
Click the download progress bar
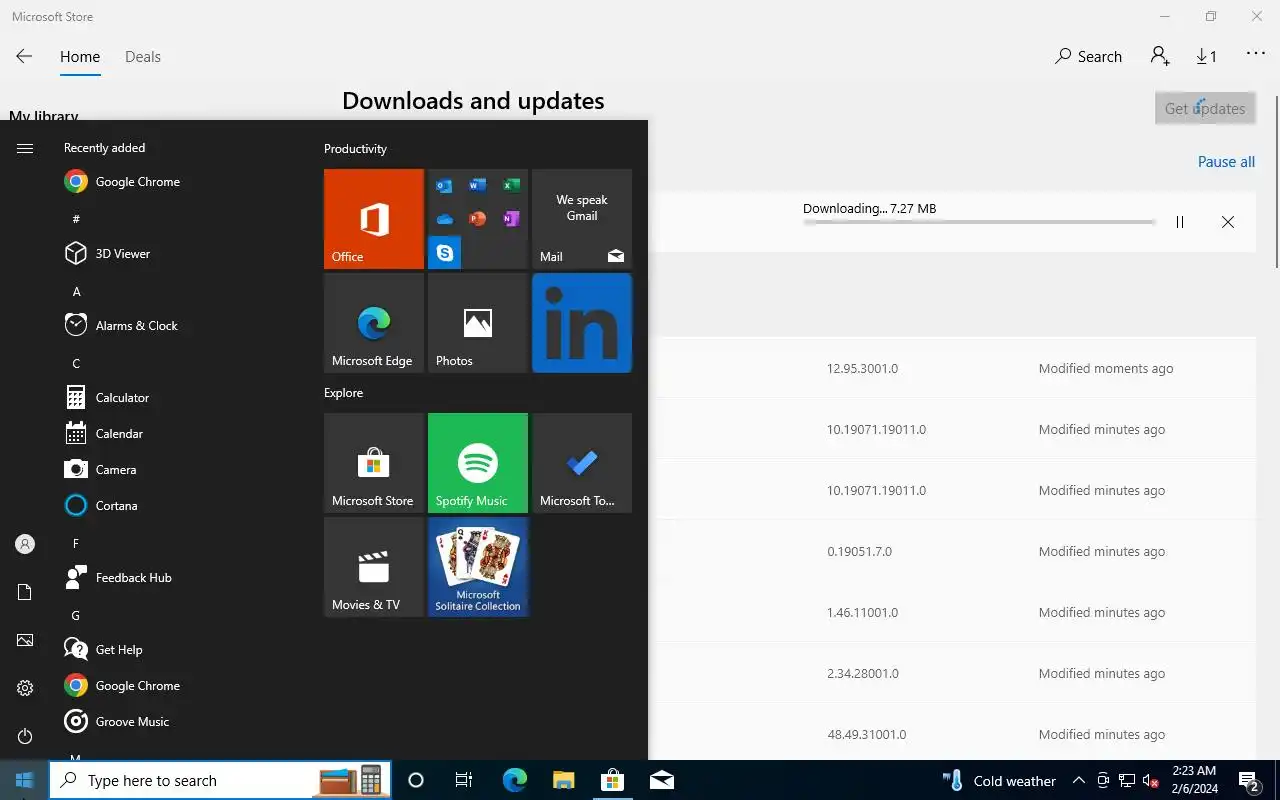(979, 222)
